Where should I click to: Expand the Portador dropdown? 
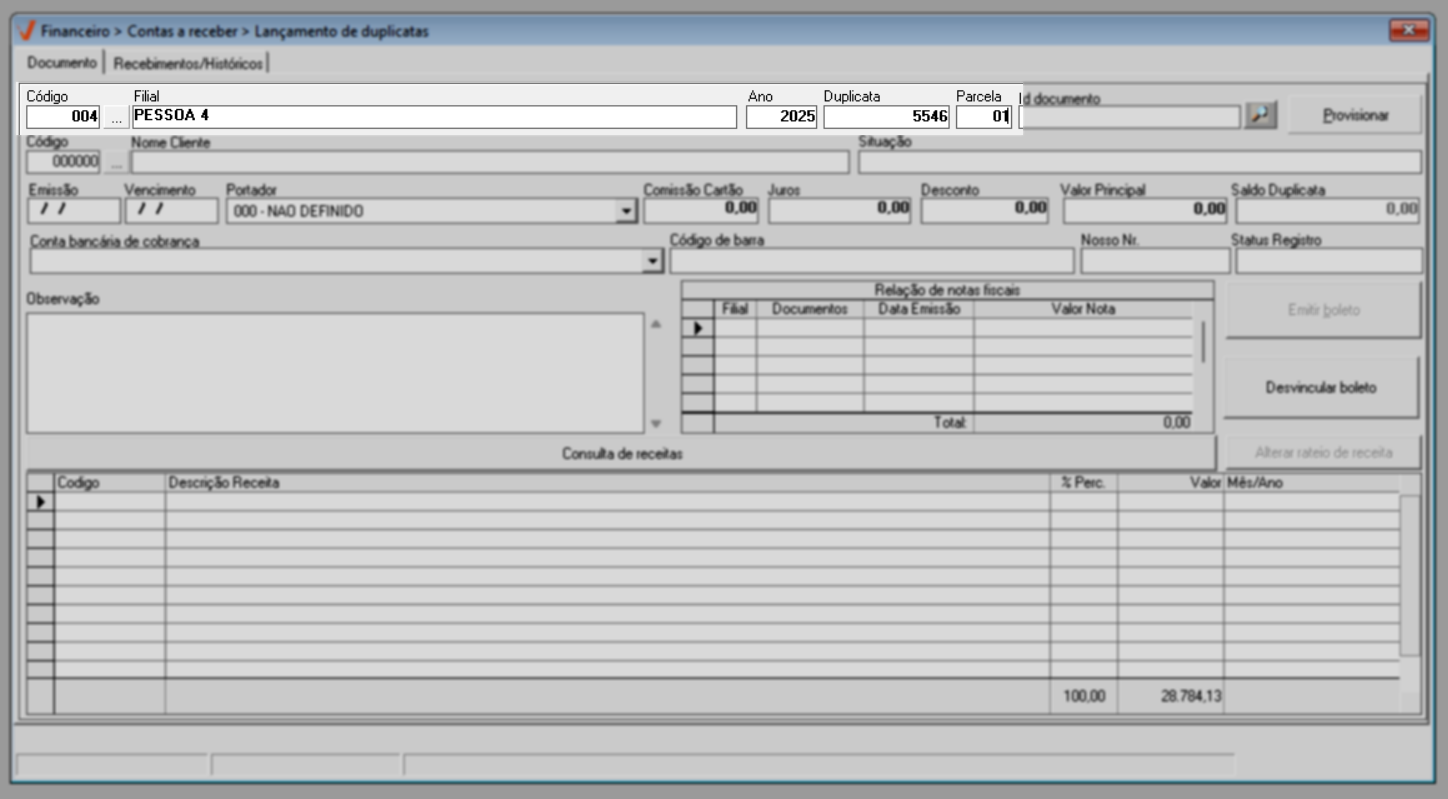click(626, 211)
